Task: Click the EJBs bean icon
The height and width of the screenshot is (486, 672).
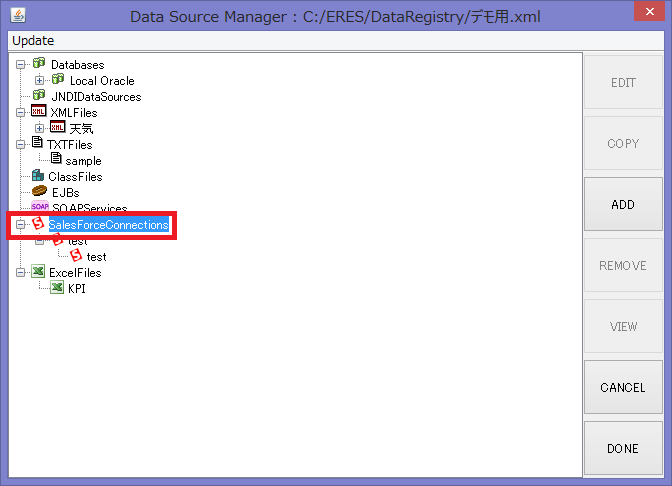Action: 39,191
